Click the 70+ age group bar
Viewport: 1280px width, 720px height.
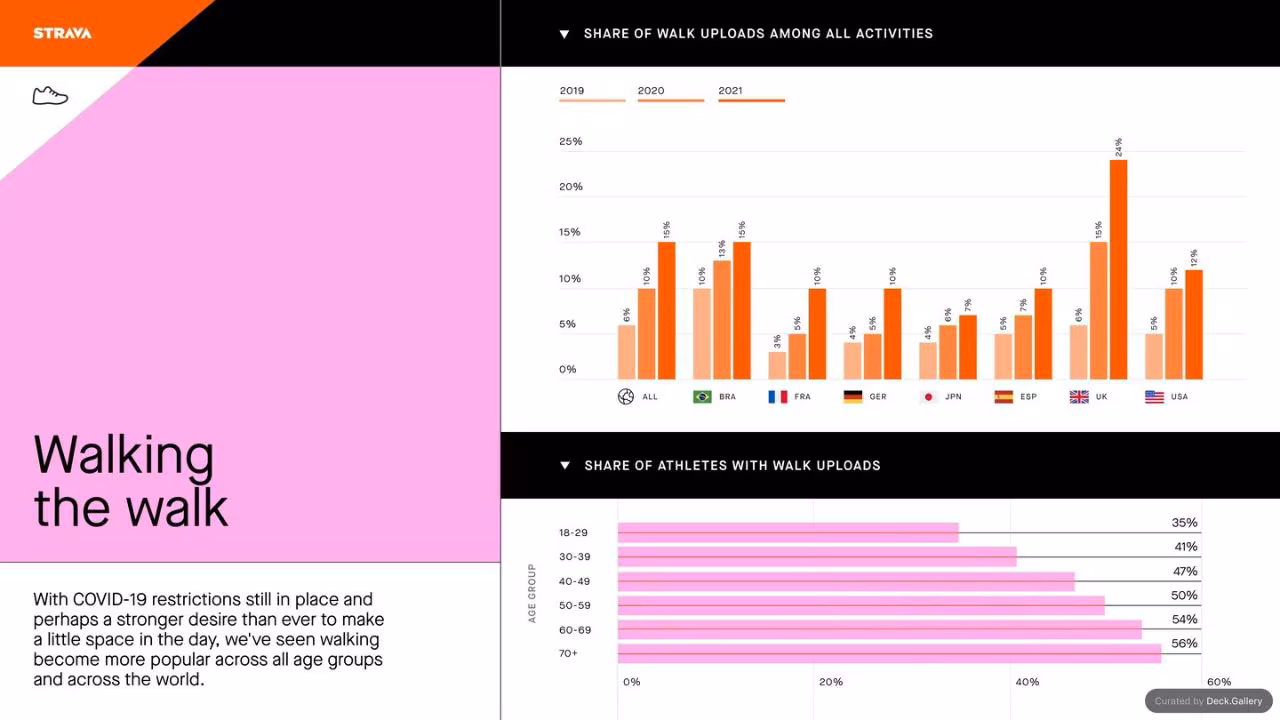[890, 653]
